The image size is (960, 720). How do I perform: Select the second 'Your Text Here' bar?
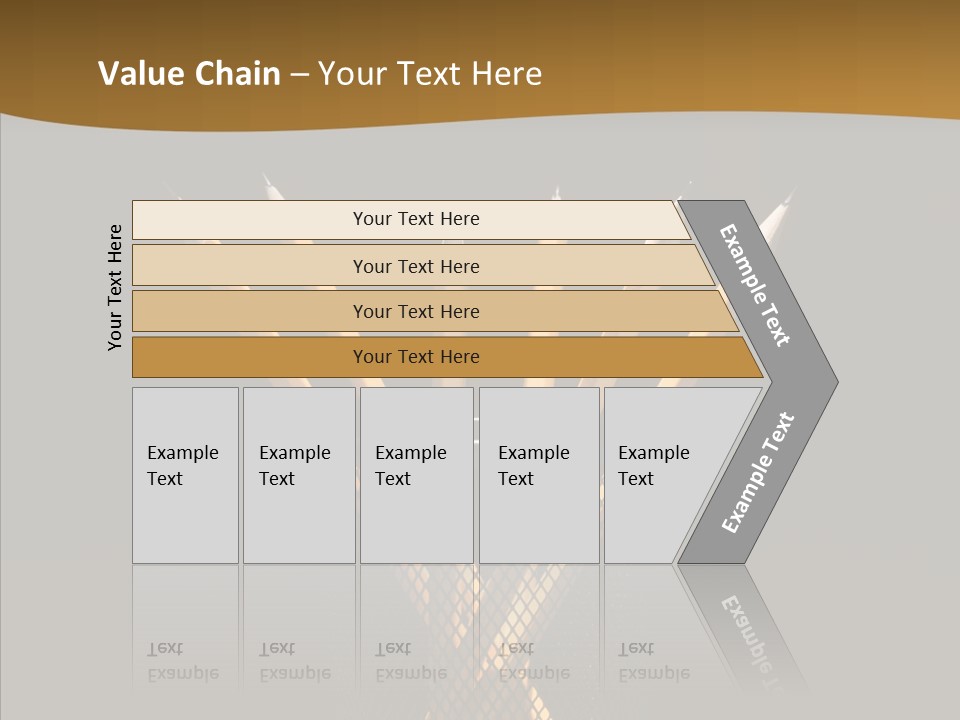pos(415,266)
